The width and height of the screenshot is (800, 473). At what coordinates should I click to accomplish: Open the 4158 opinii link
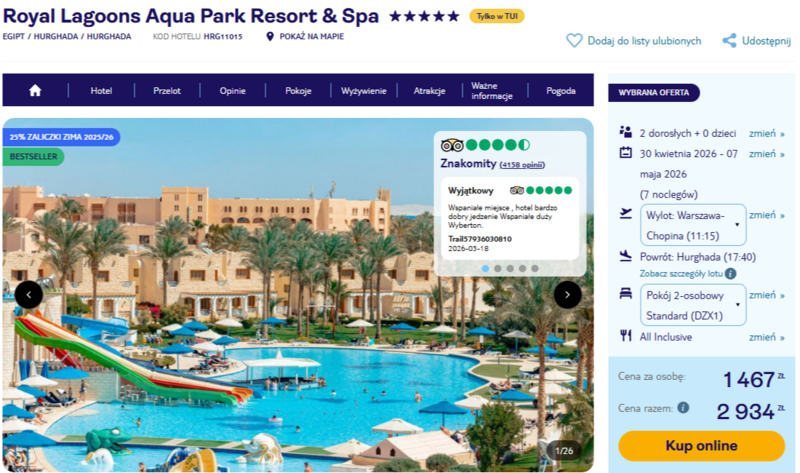tap(522, 165)
